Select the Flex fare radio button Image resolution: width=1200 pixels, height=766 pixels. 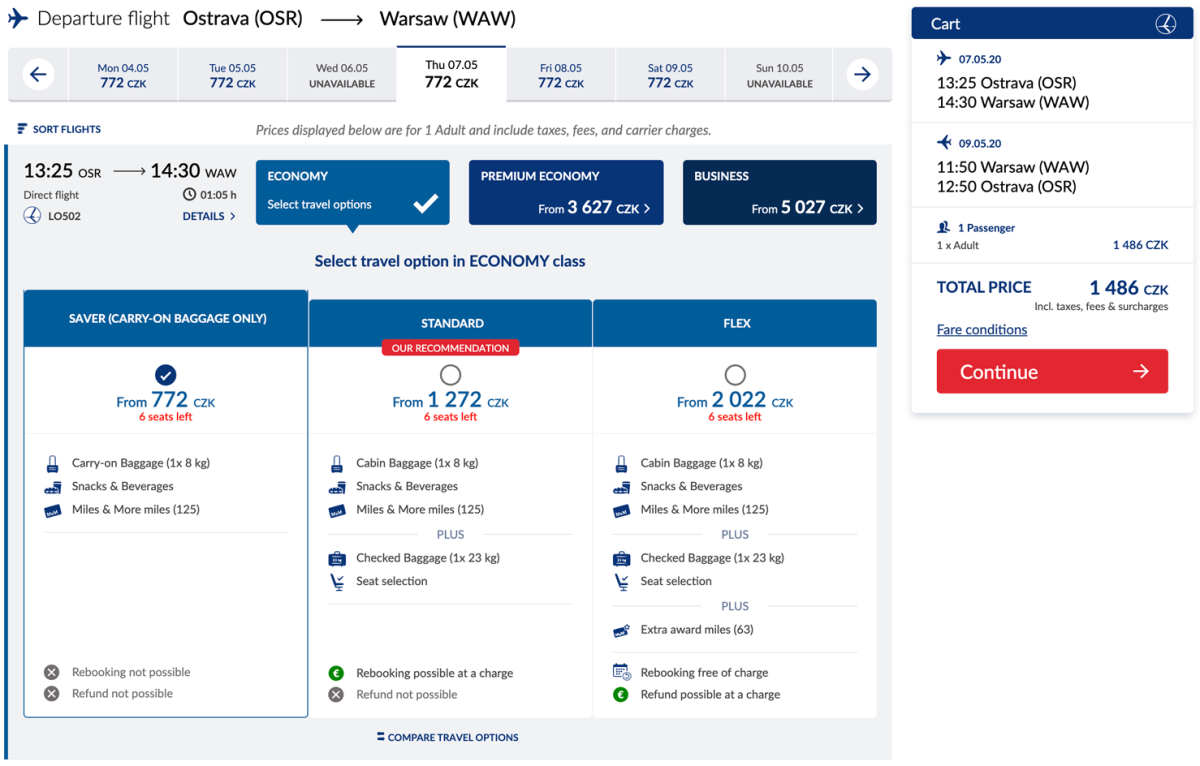pyautogui.click(x=735, y=375)
